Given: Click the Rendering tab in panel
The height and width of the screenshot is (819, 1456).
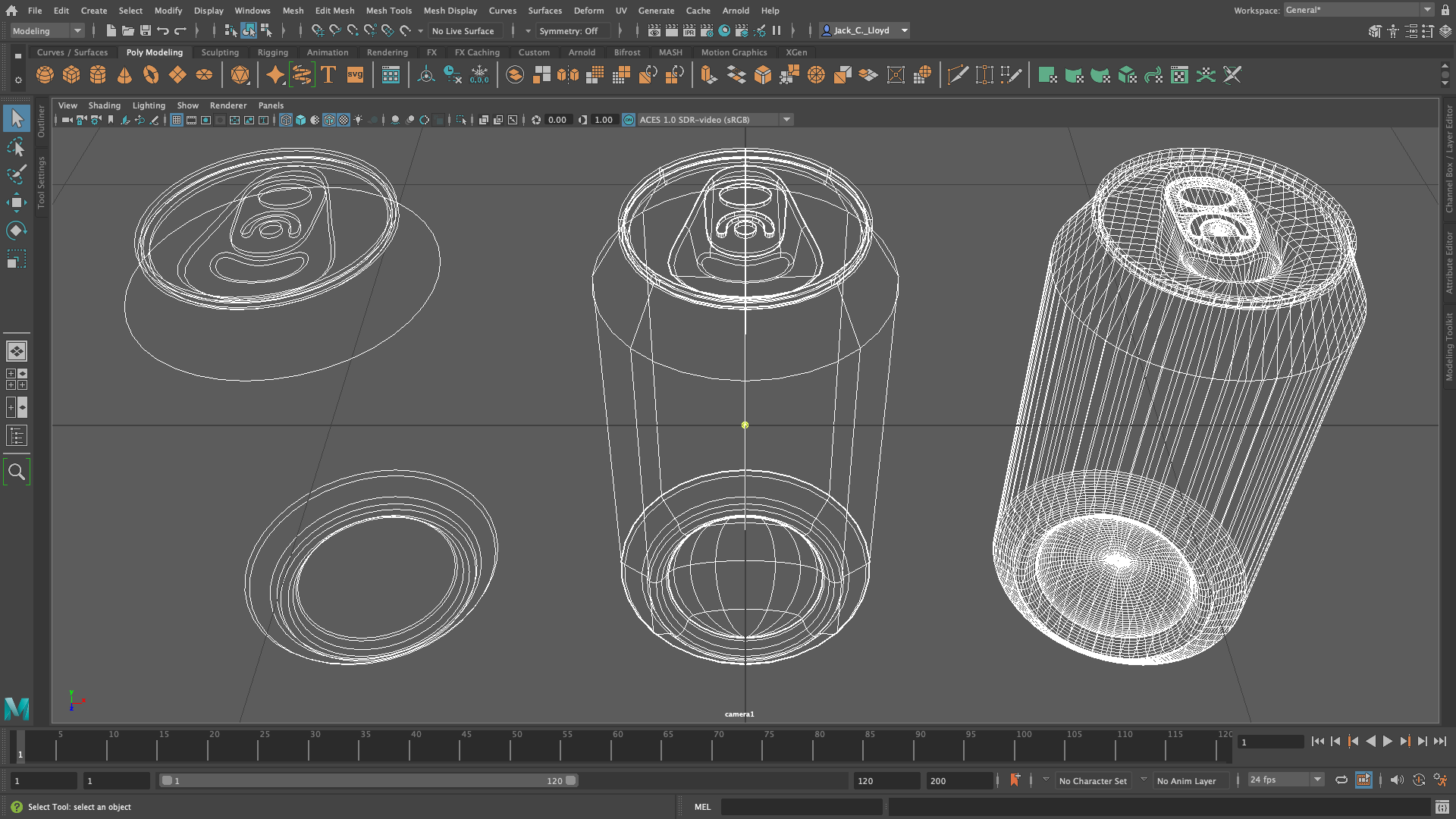Looking at the screenshot, I should click(386, 52).
